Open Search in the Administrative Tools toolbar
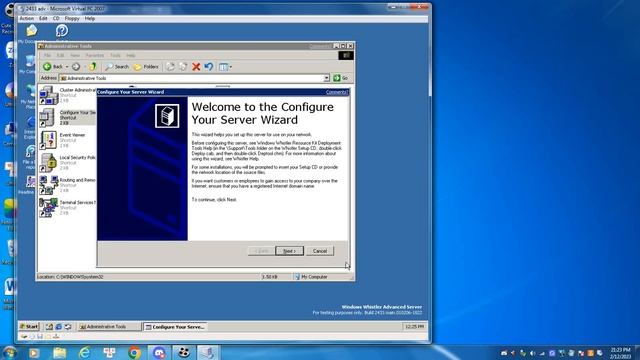The width and height of the screenshot is (640, 360). coord(117,67)
